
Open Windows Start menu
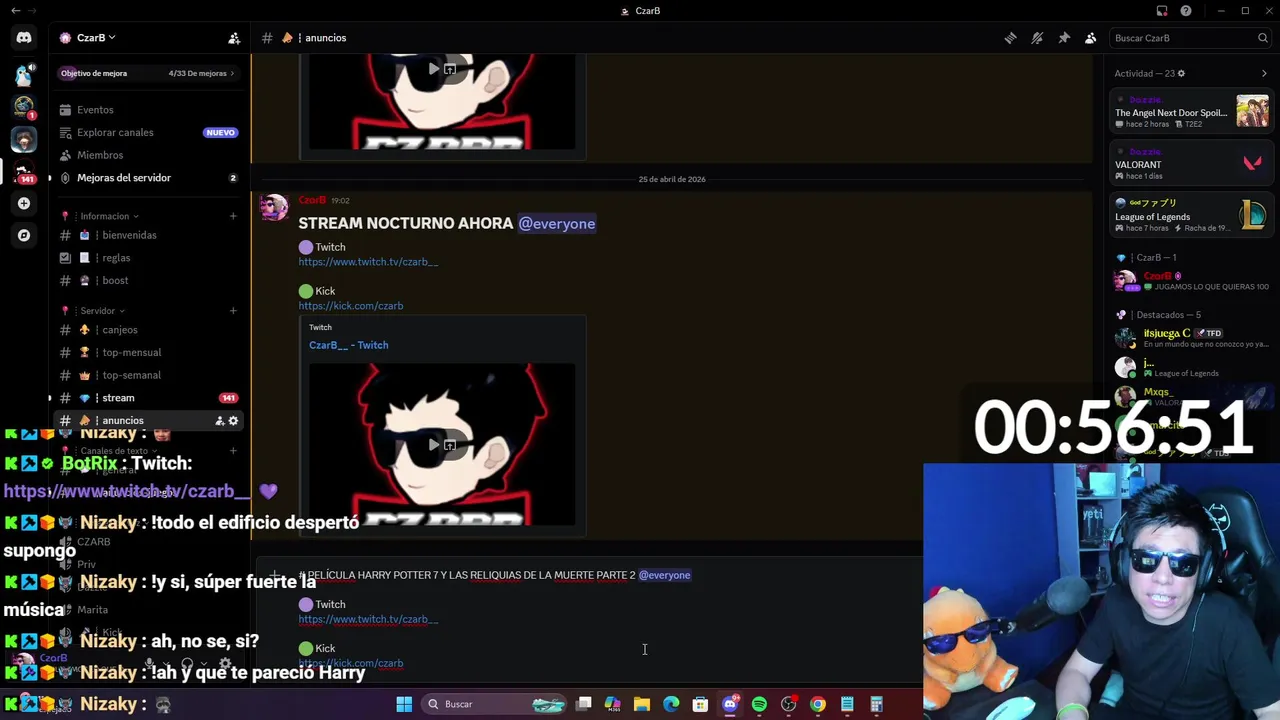point(404,704)
